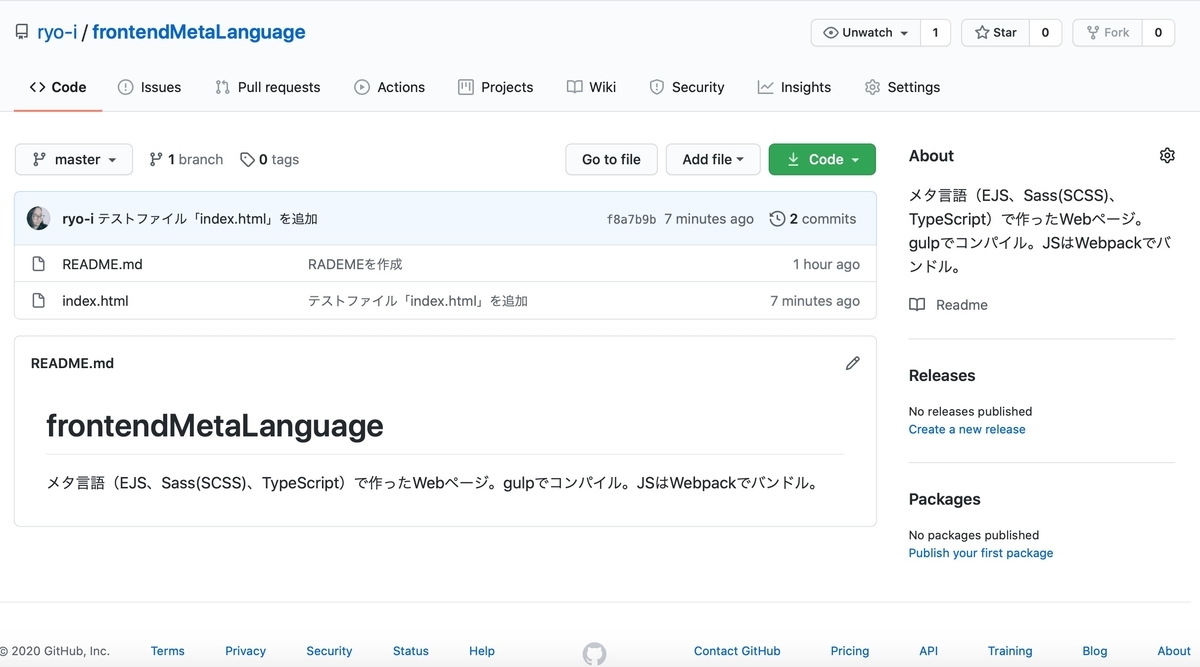Screen dimensions: 1200x667
Task: Click ryo-i author name in commit bar
Action: click(x=78, y=219)
